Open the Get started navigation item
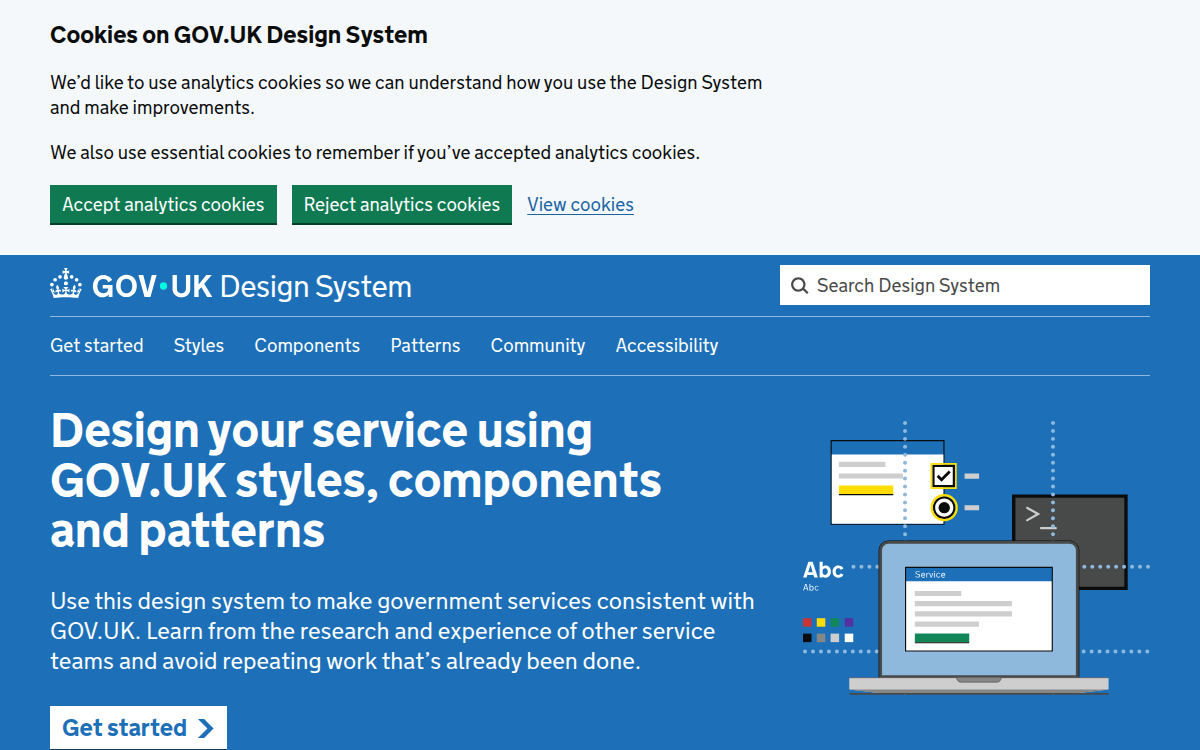Screen dimensions: 1200x750 97,345
